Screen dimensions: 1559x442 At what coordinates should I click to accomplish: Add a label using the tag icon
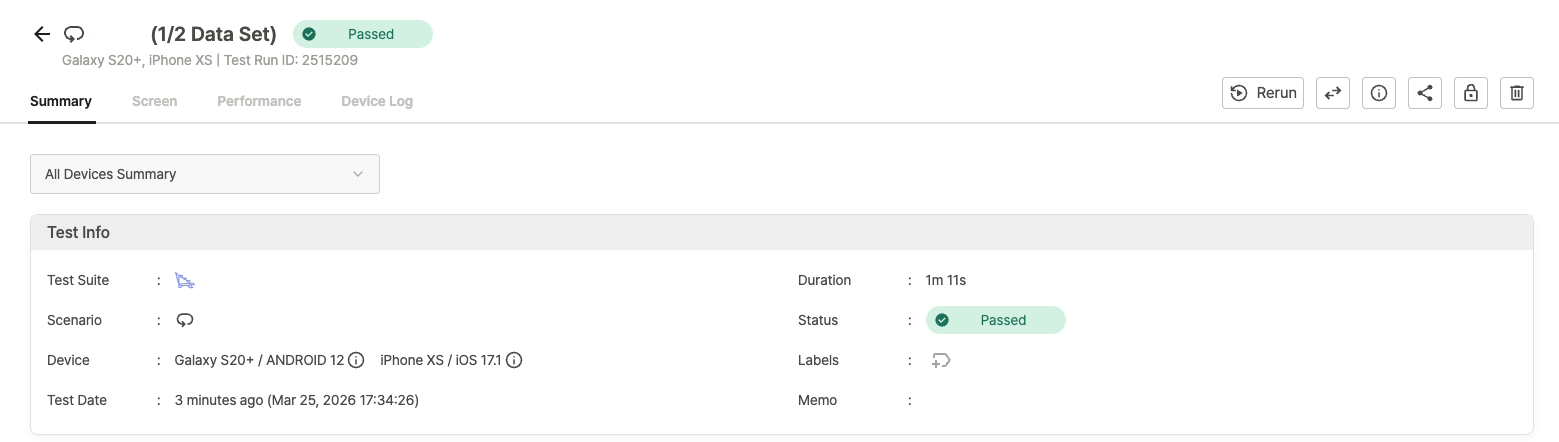click(x=941, y=360)
